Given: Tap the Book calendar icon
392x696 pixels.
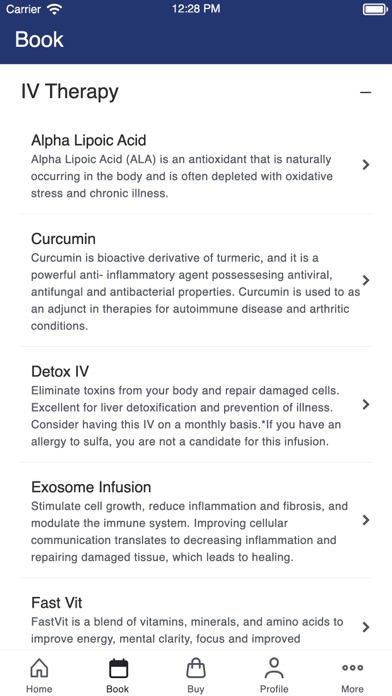Looking at the screenshot, I should coord(118,668).
